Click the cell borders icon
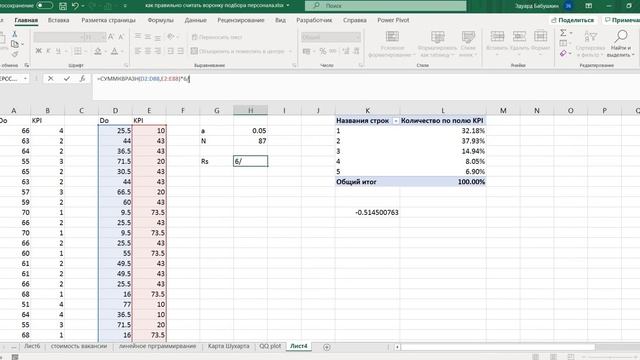This screenshot has height=360, width=640. [78, 51]
